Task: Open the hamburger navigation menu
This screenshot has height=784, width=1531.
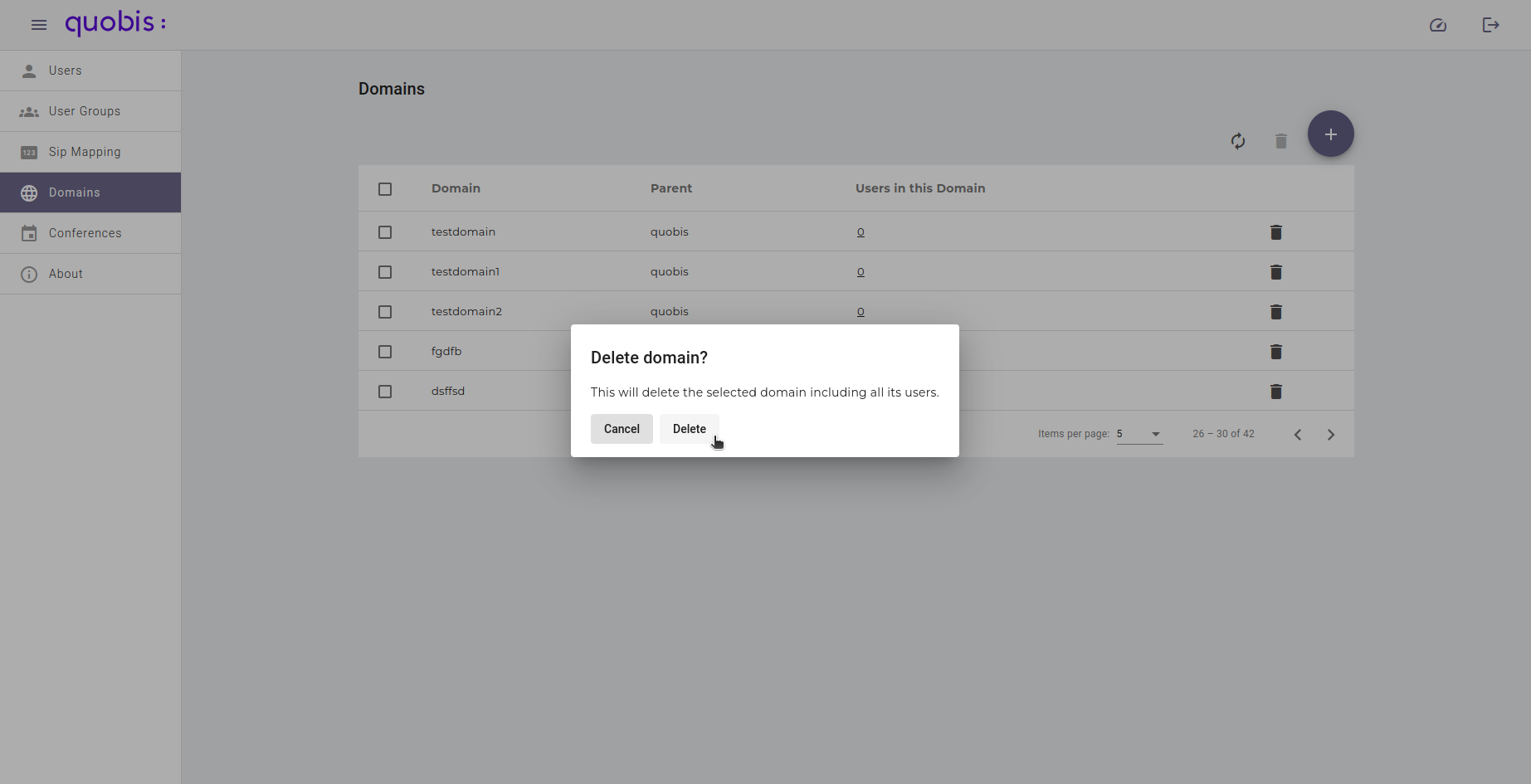Action: (x=39, y=25)
